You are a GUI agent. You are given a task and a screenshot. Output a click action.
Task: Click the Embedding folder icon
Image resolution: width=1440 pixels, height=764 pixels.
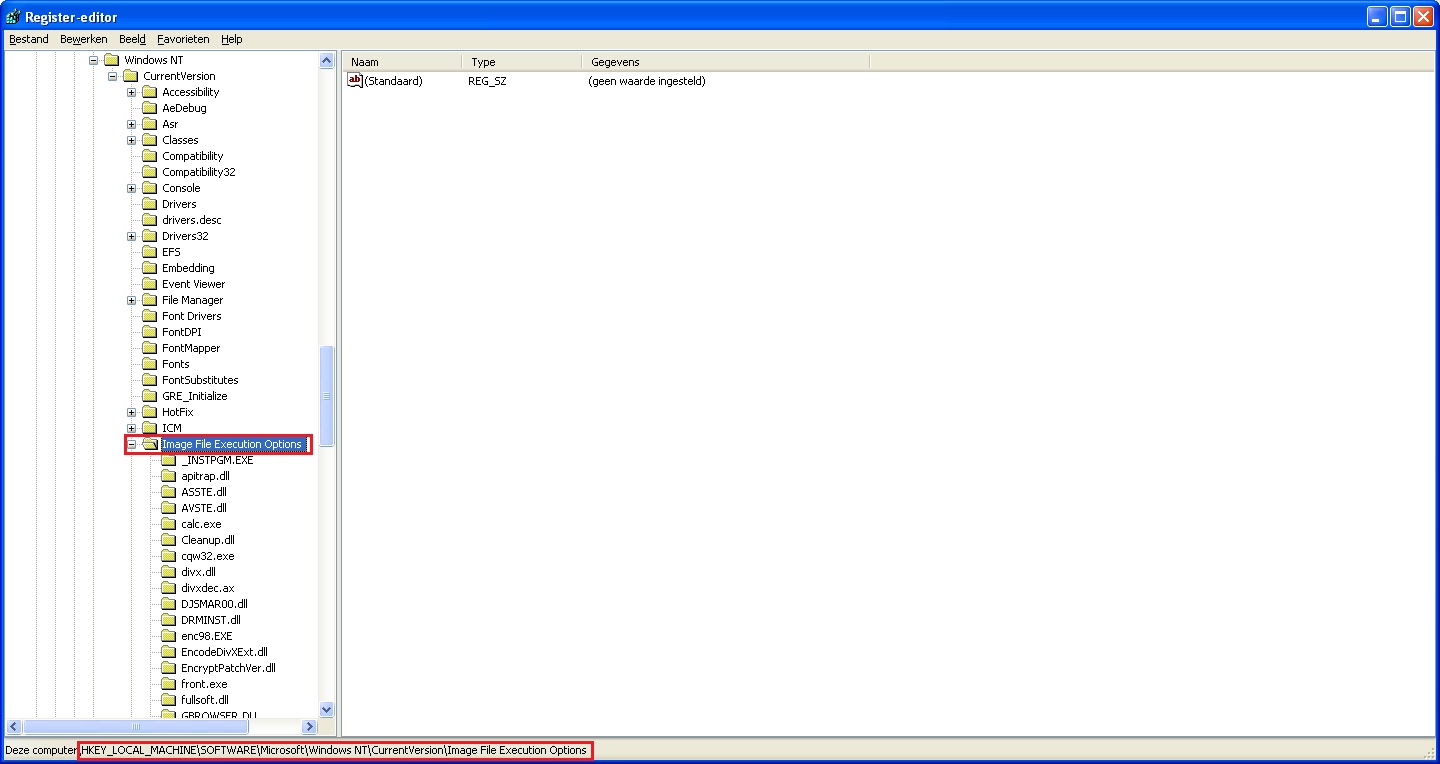point(150,268)
